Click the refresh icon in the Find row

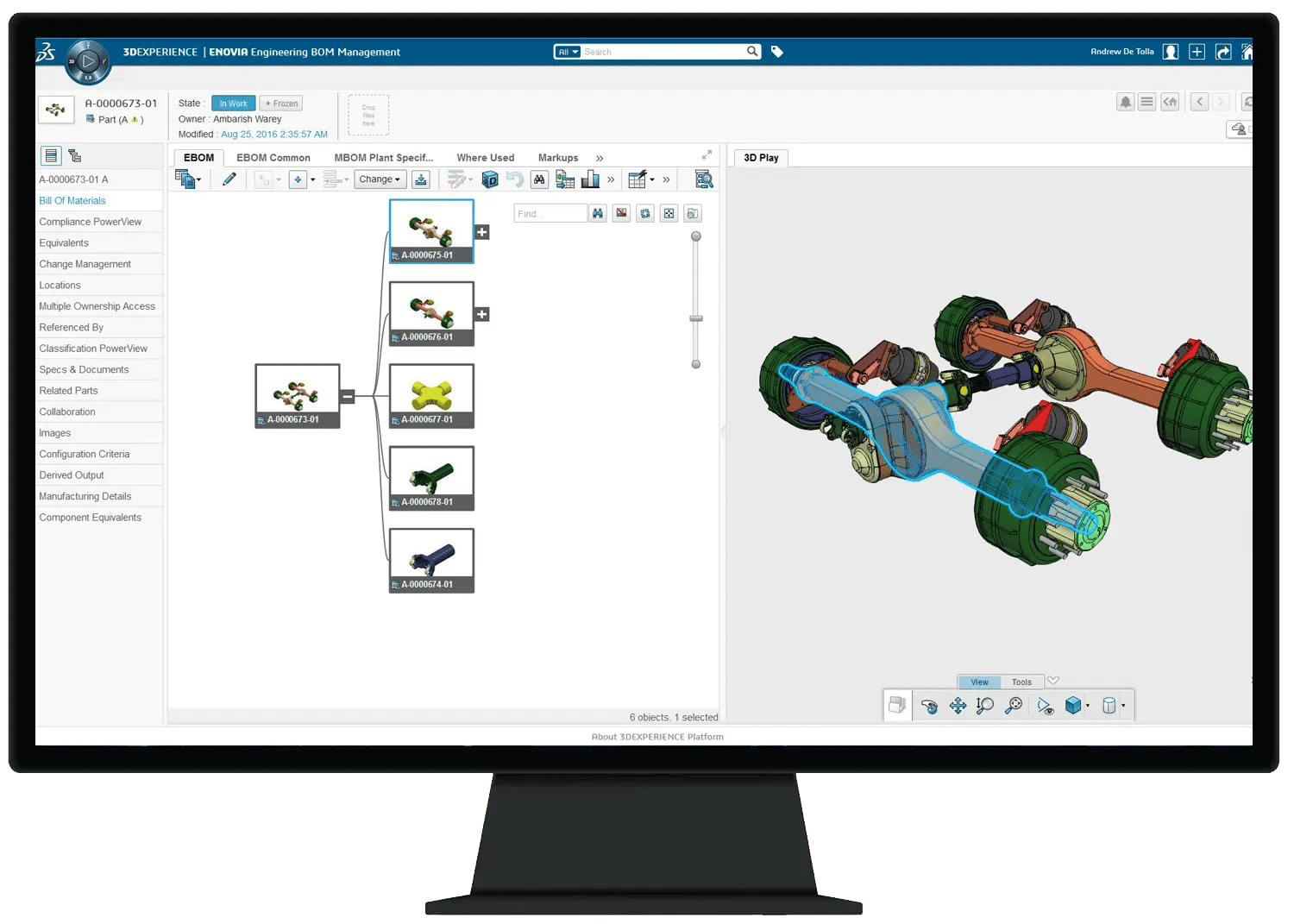[645, 213]
